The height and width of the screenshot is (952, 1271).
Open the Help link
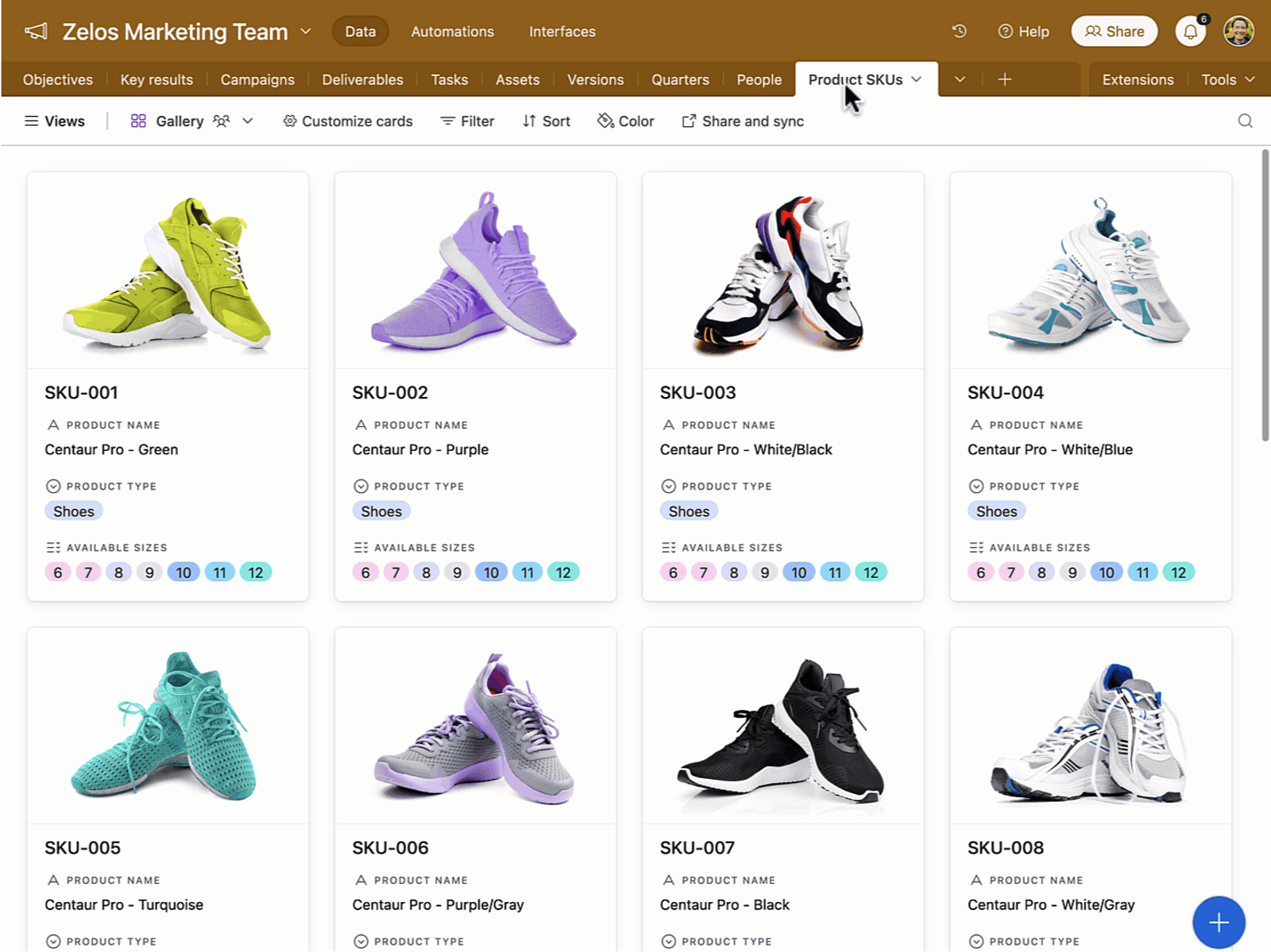click(x=1023, y=32)
